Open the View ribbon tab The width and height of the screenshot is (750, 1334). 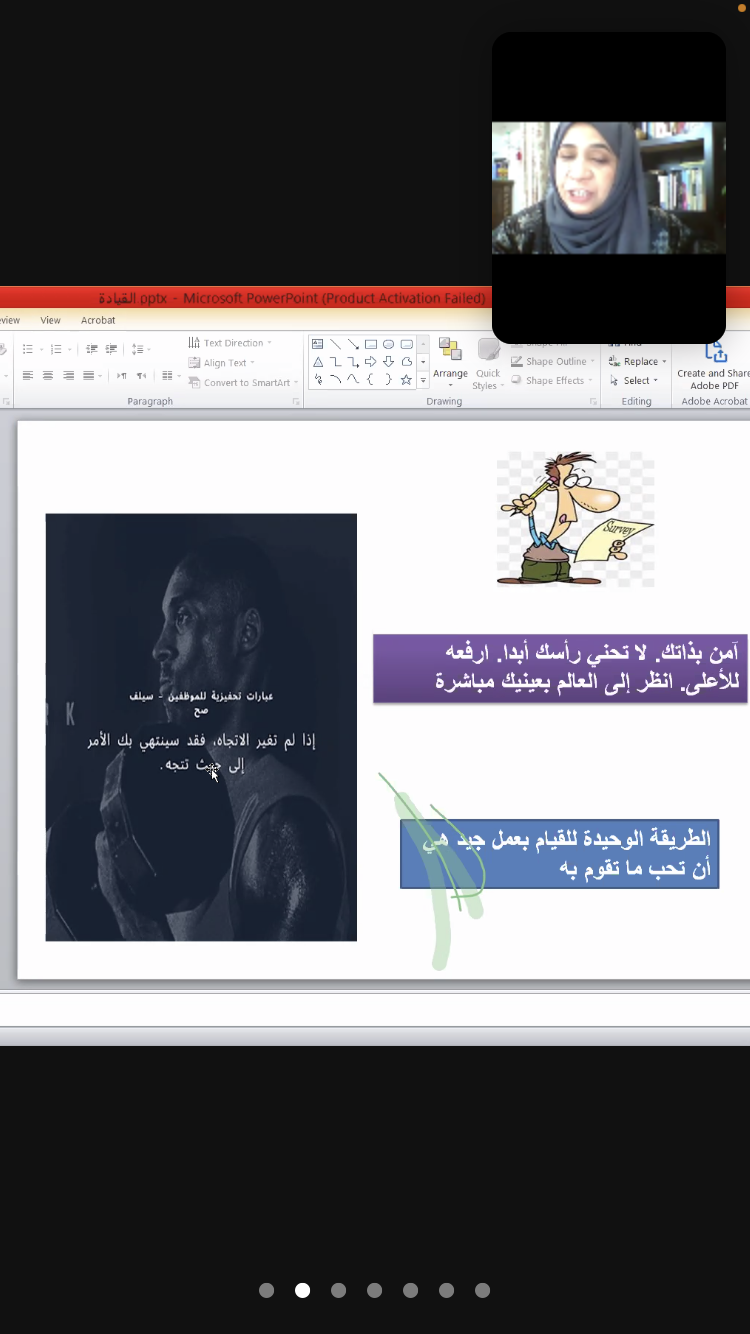click(50, 320)
